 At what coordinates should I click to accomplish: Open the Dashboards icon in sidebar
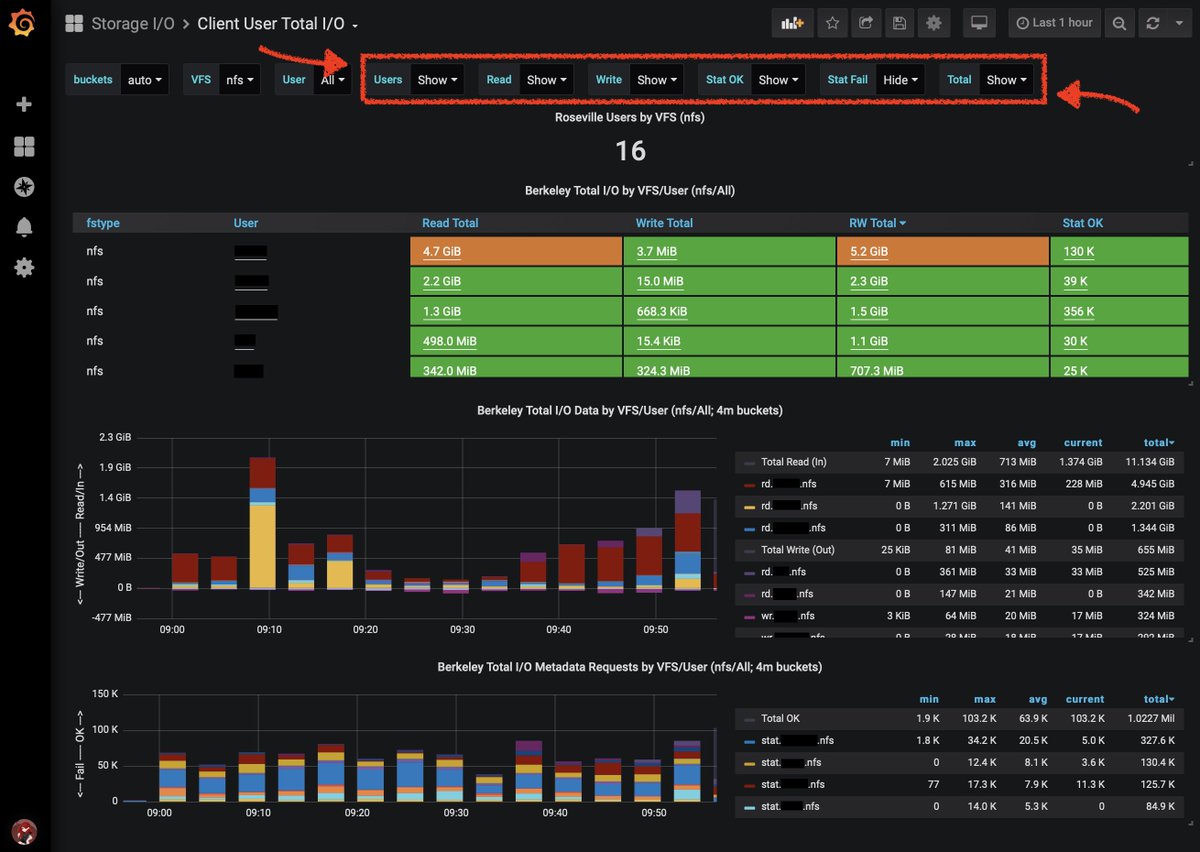[x=24, y=147]
